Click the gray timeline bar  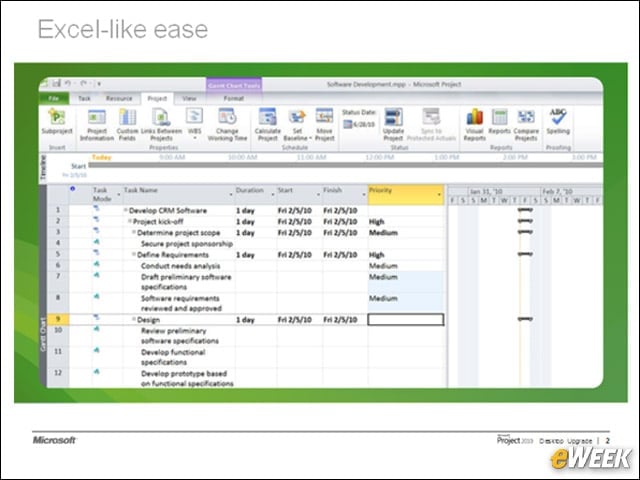[x=345, y=165]
